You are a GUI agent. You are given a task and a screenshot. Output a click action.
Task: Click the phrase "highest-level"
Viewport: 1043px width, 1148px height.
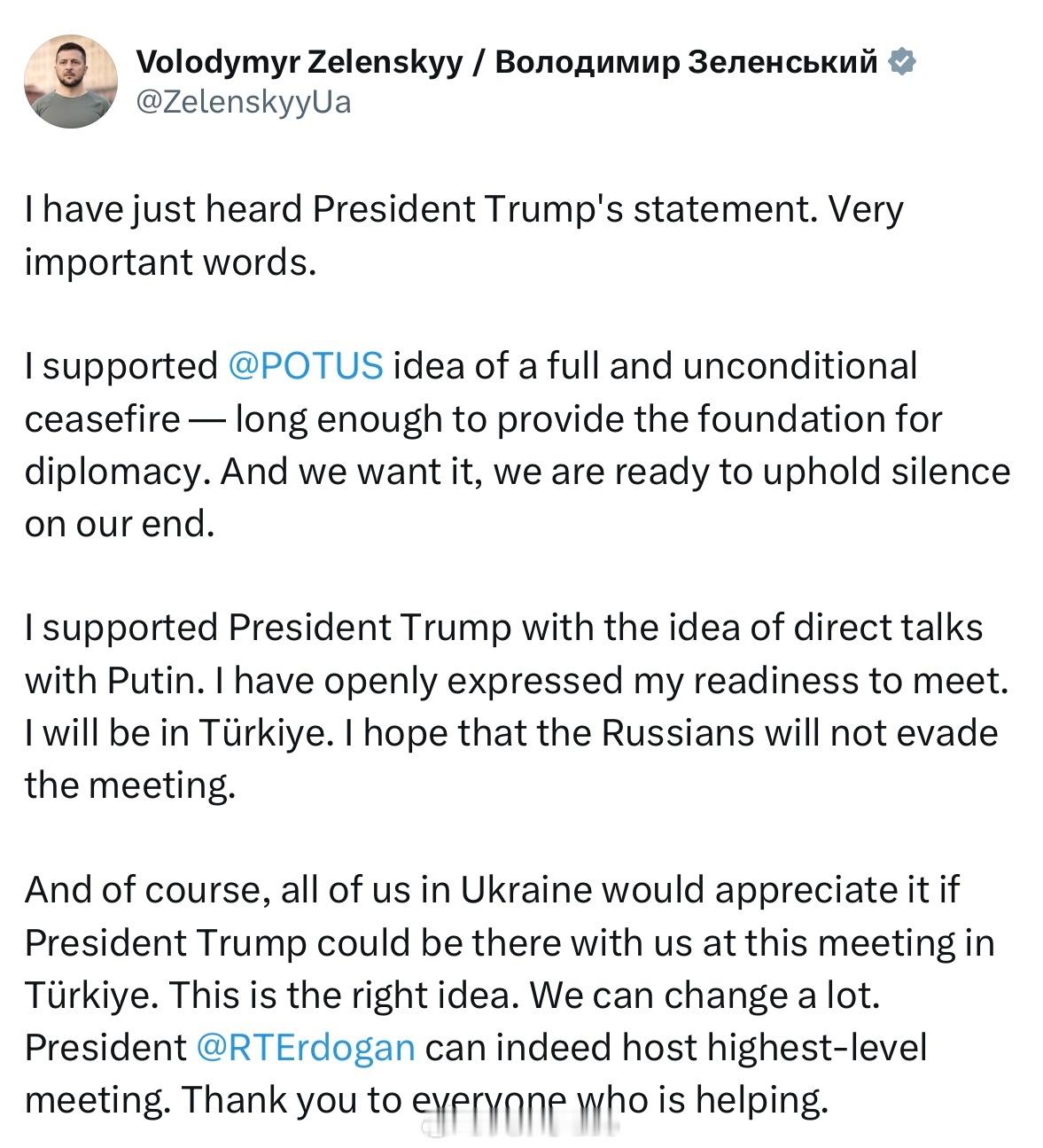817,1047
